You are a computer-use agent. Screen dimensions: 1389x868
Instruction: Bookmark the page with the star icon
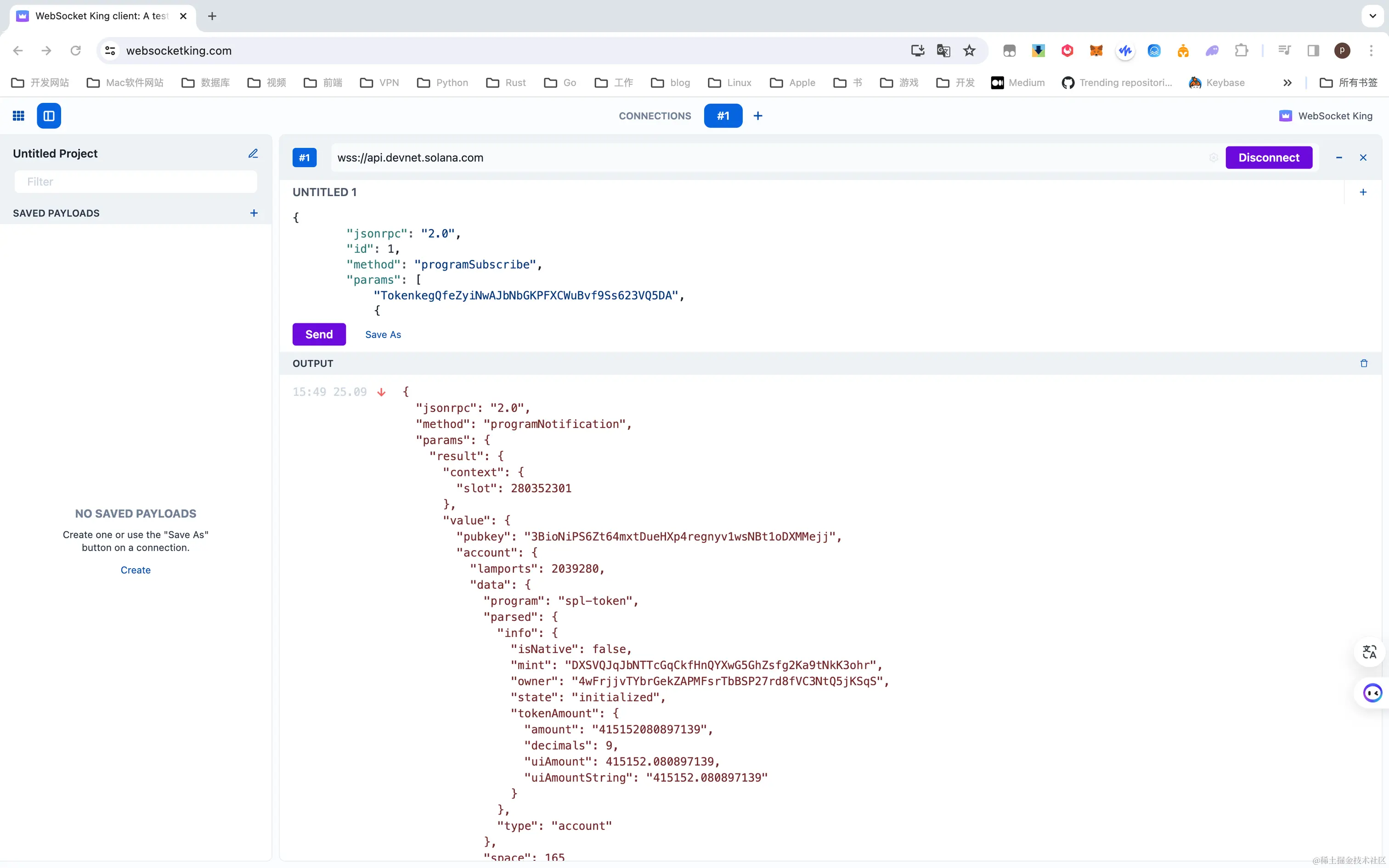pos(970,51)
